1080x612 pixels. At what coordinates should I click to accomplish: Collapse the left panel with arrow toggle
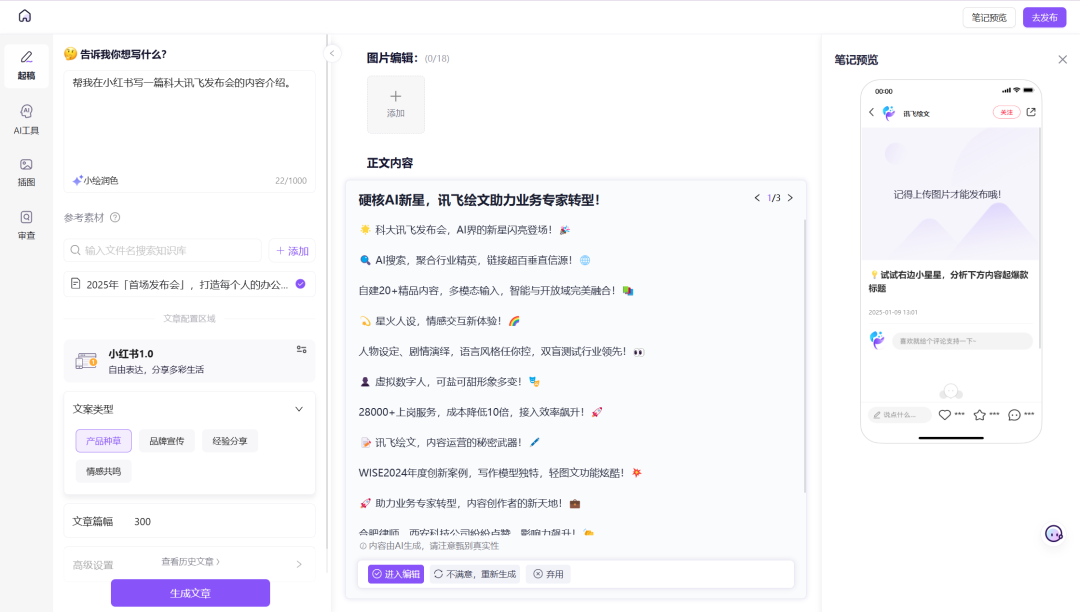[332, 53]
